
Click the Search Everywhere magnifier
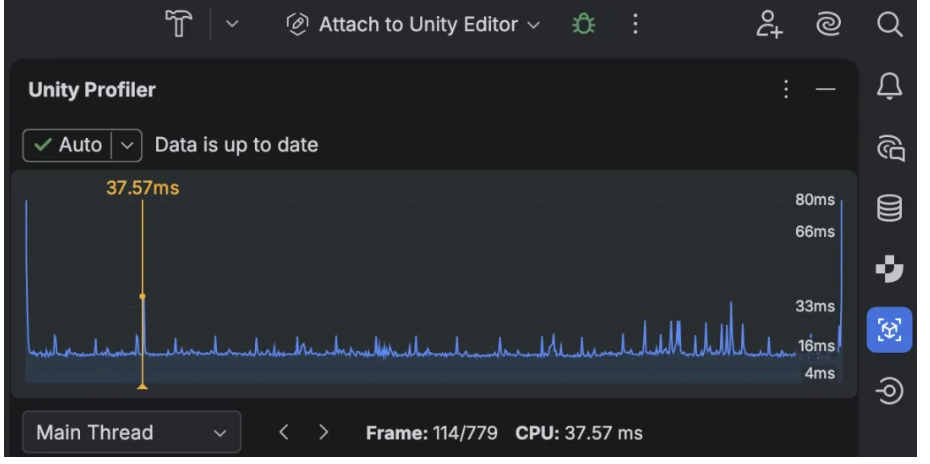(889, 24)
